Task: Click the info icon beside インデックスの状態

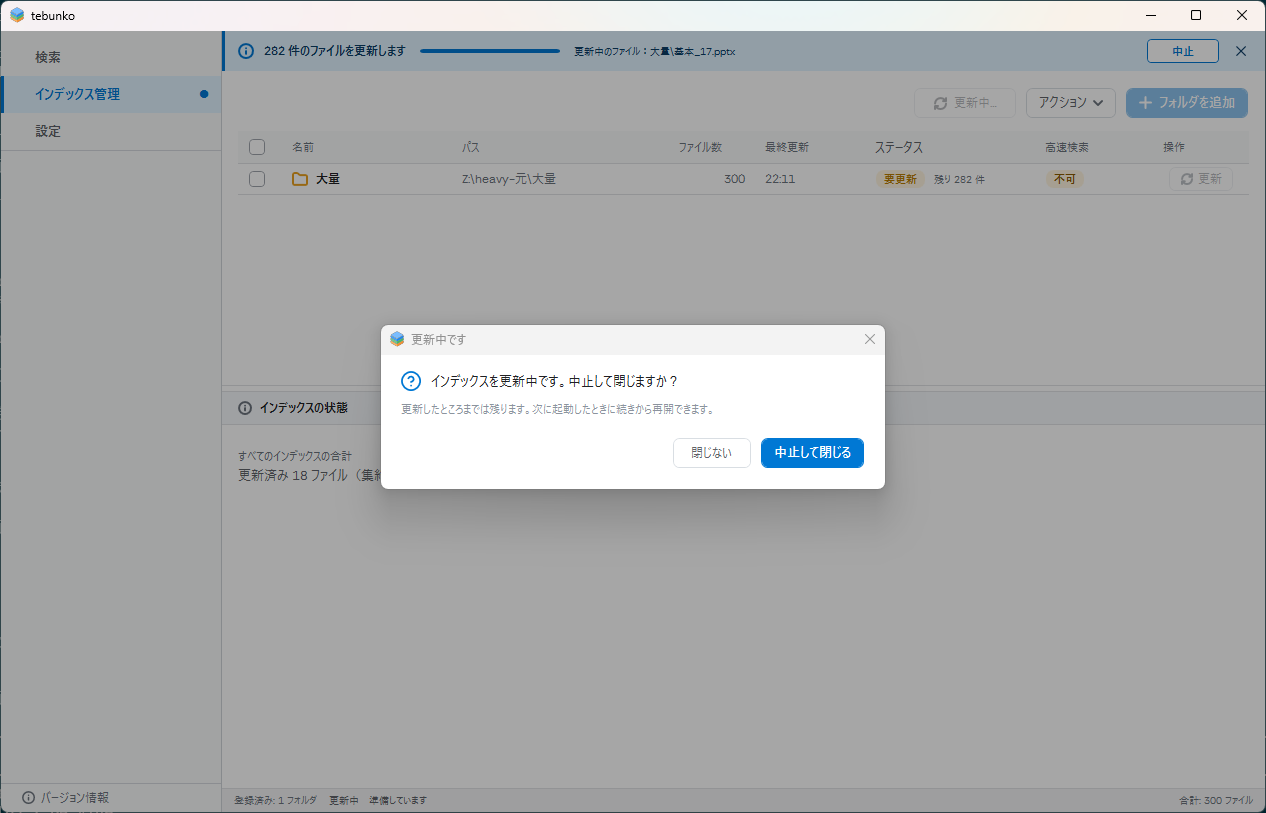Action: (x=245, y=408)
